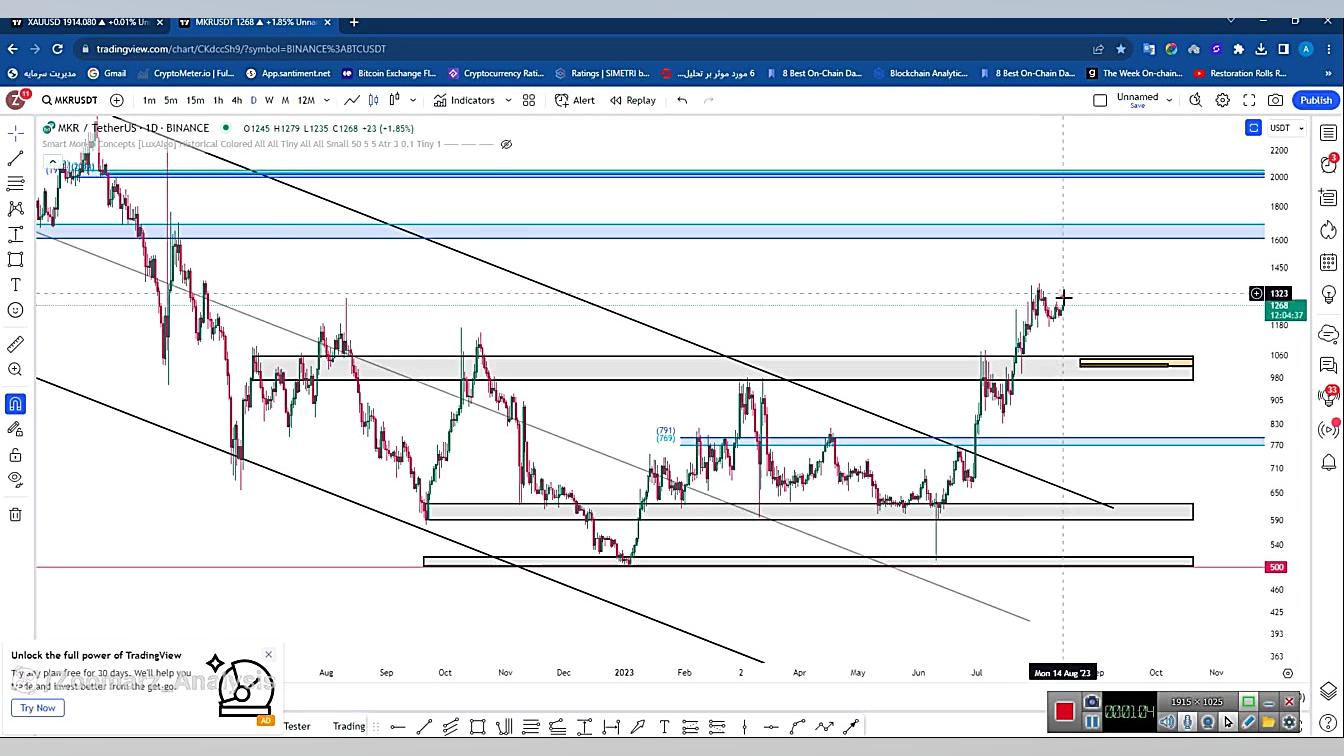This screenshot has height=756, width=1344.
Task: Pause the screen recording
Action: (1091, 721)
